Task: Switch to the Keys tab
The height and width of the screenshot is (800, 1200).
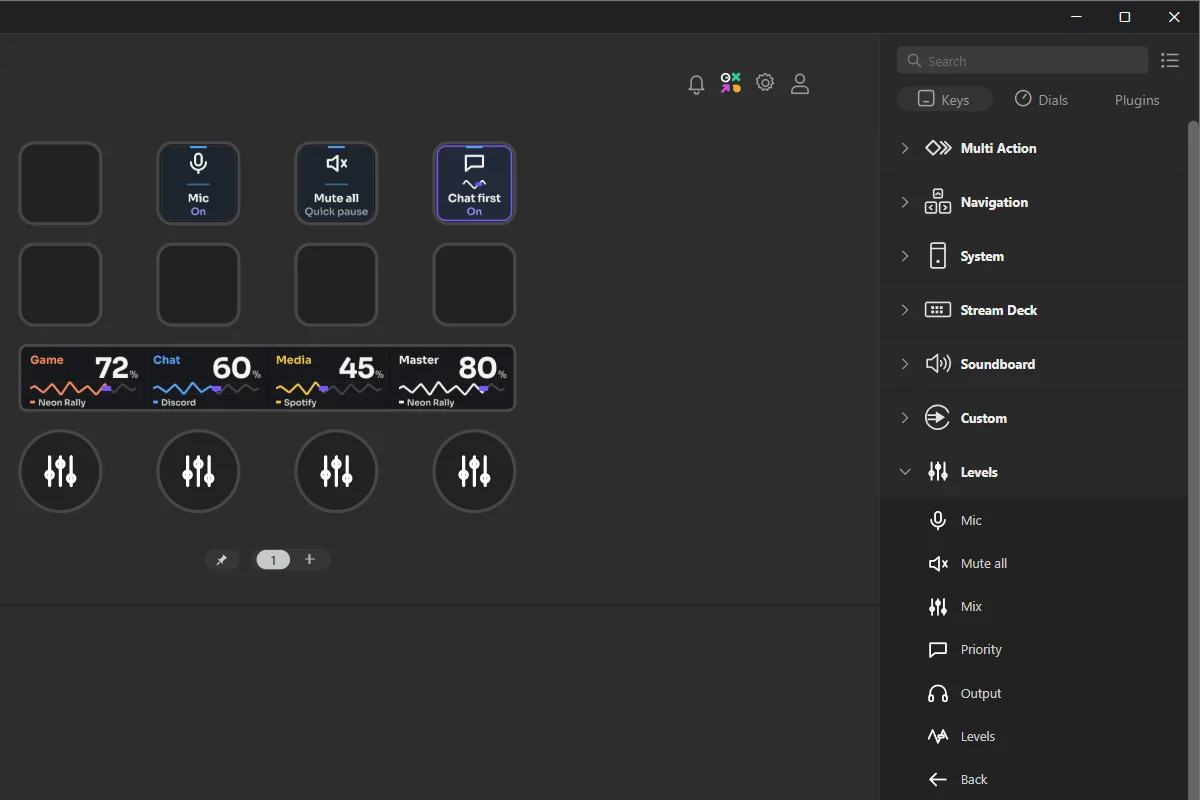Action: point(944,100)
